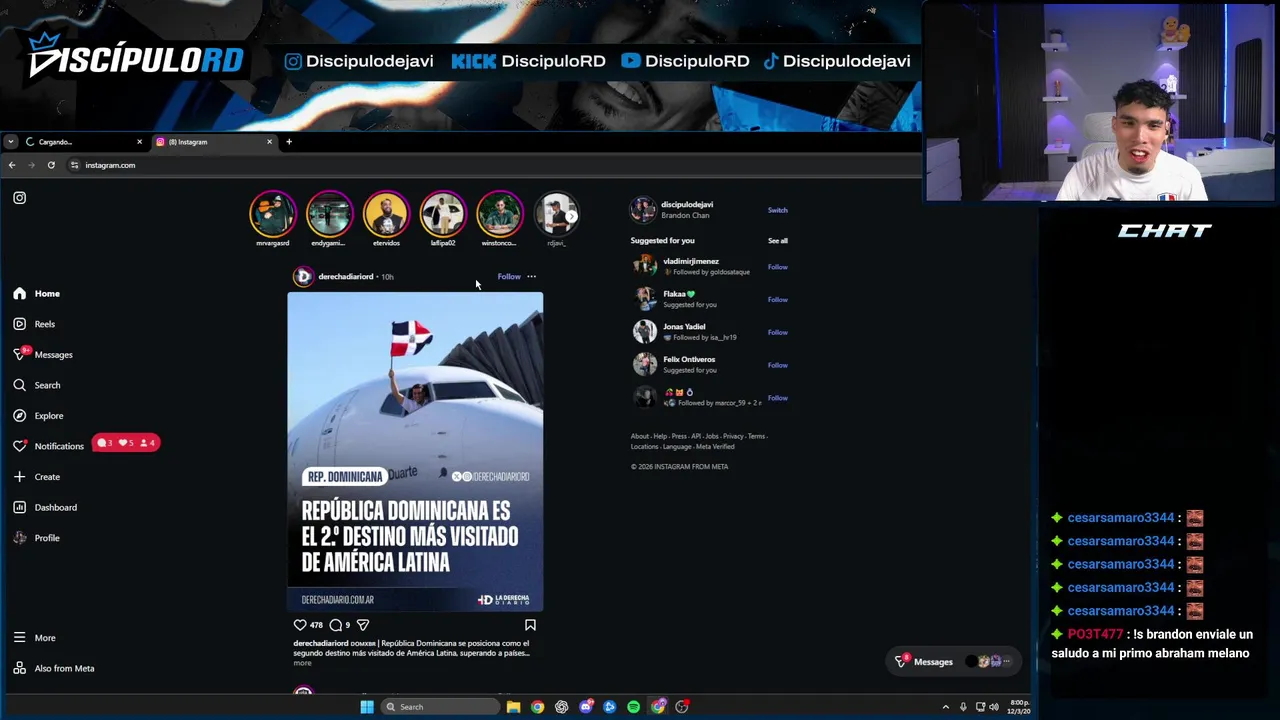Open Also from Meta in sidebar
Viewport: 1280px width, 720px height.
pyautogui.click(x=54, y=669)
